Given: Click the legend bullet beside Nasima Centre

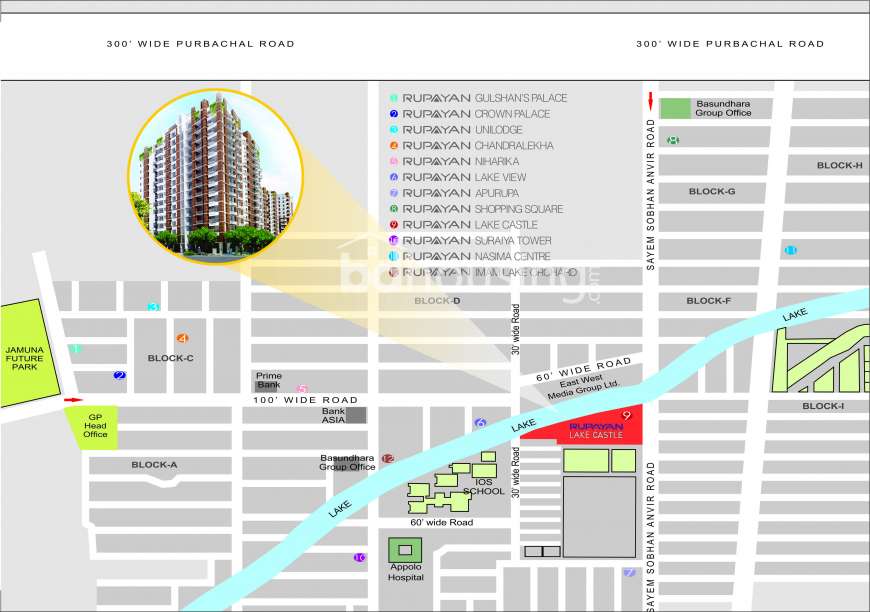Looking at the screenshot, I should click(393, 256).
